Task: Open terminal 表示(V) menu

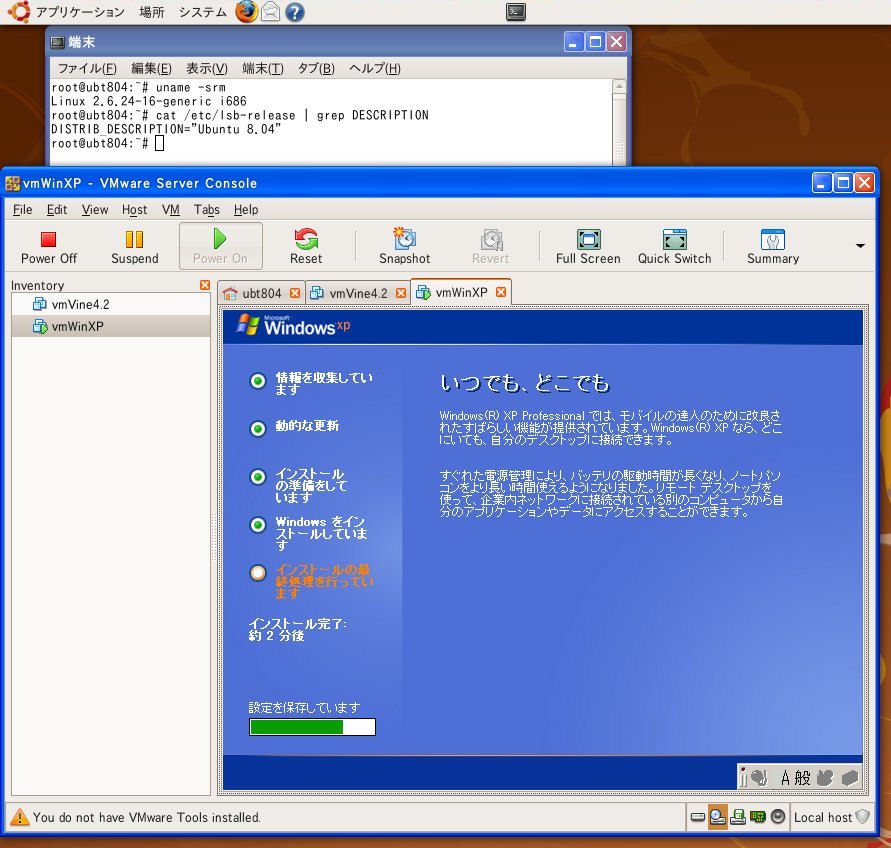Action: coord(207,69)
